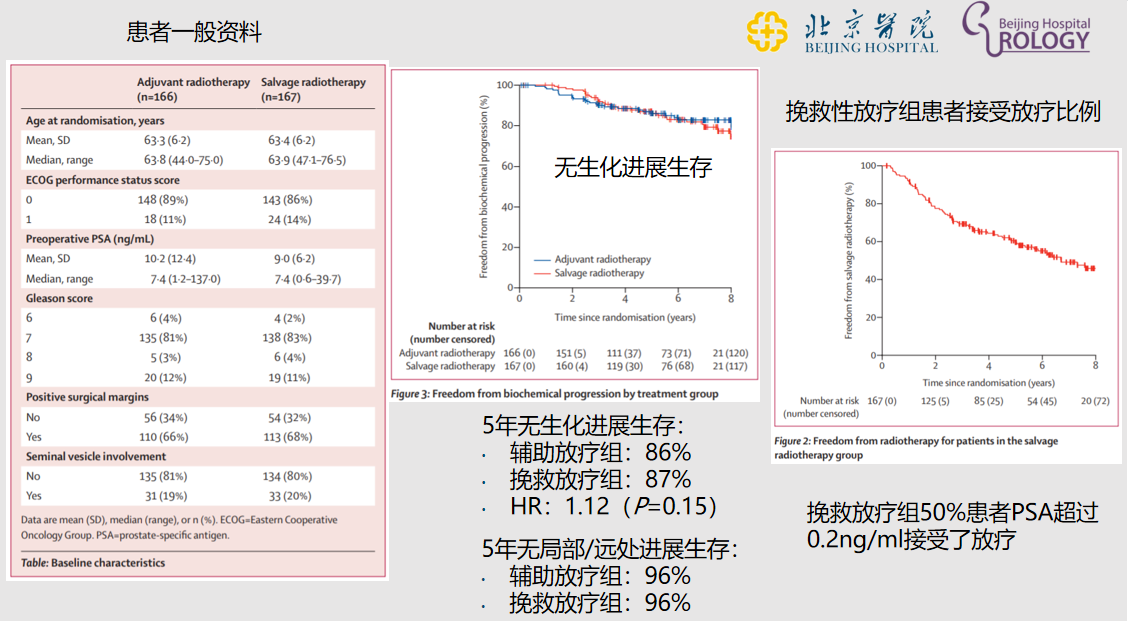The image size is (1128, 621).
Task: Click the bullet 辅助放疗组：96%
Action: click(x=600, y=576)
